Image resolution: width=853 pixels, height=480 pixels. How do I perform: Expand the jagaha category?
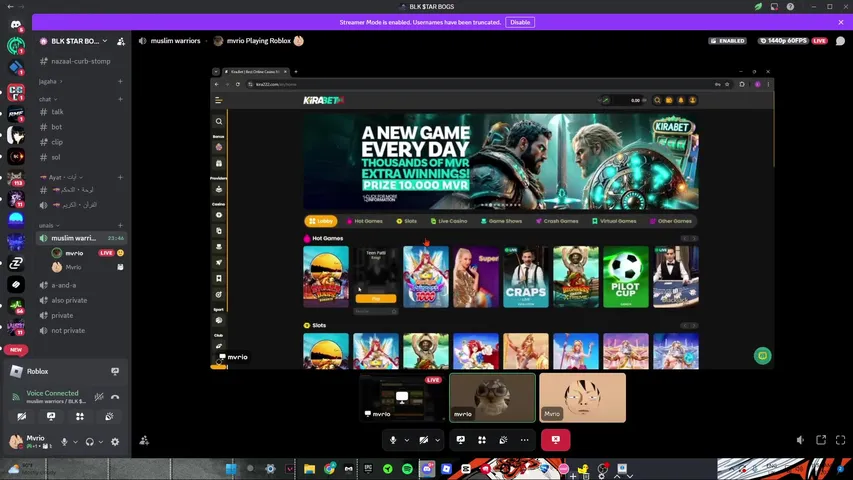[x=50, y=82]
